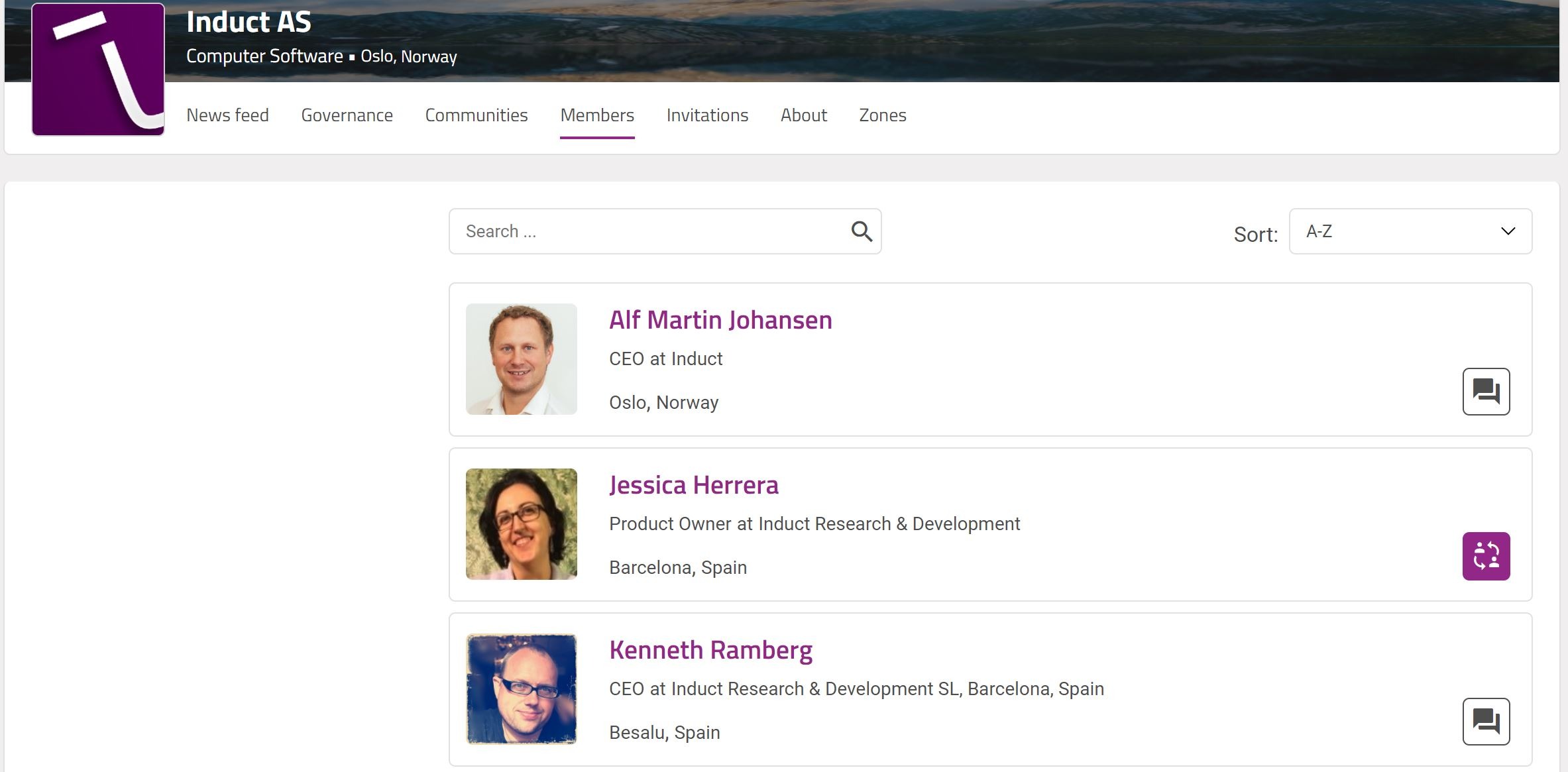Viewport: 1568px width, 772px height.
Task: Click the Induct AS company title
Action: coord(249,22)
